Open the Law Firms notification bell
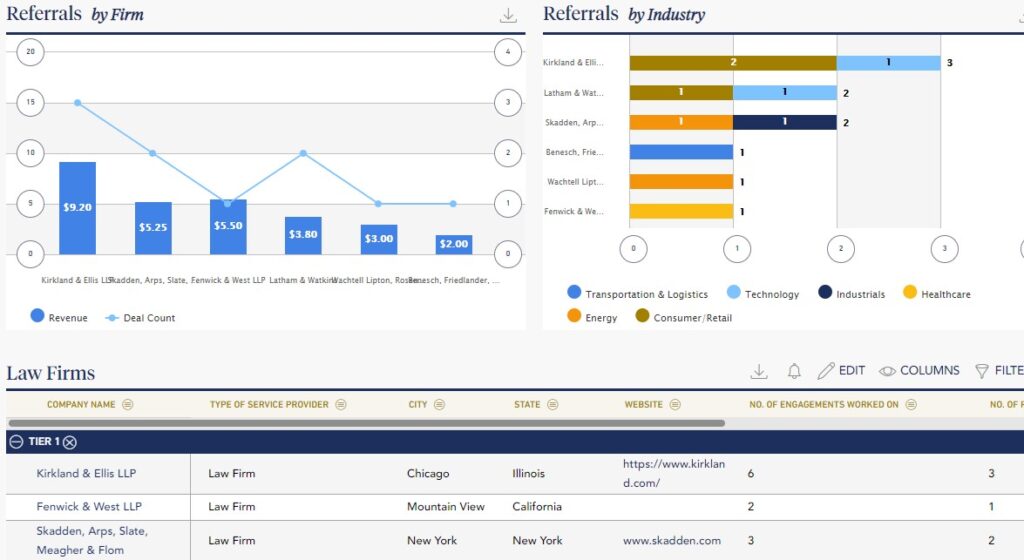This screenshot has height=560, width=1024. coord(794,371)
